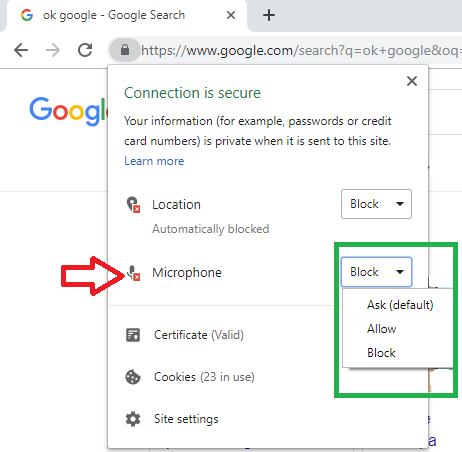
Task: Open a new tab with the plus button
Action: [269, 15]
